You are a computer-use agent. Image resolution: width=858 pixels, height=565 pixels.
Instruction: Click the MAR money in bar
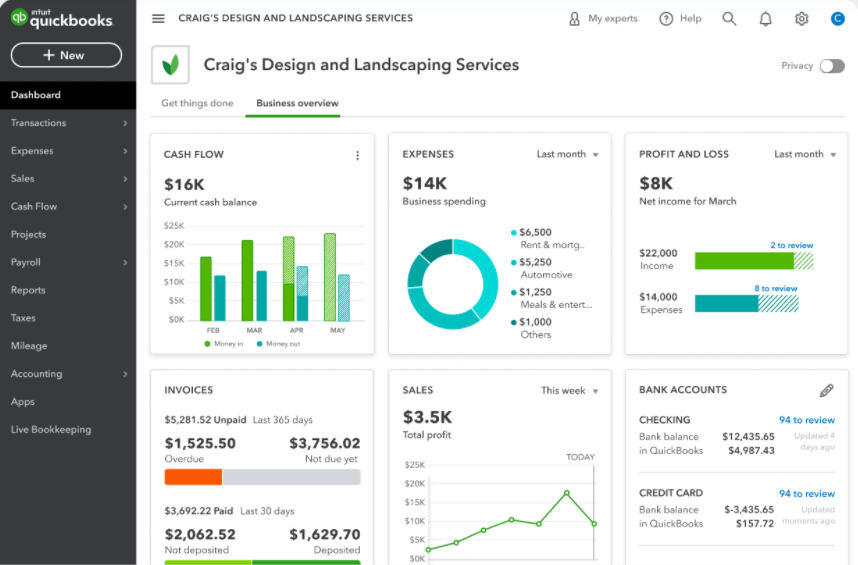(x=247, y=281)
